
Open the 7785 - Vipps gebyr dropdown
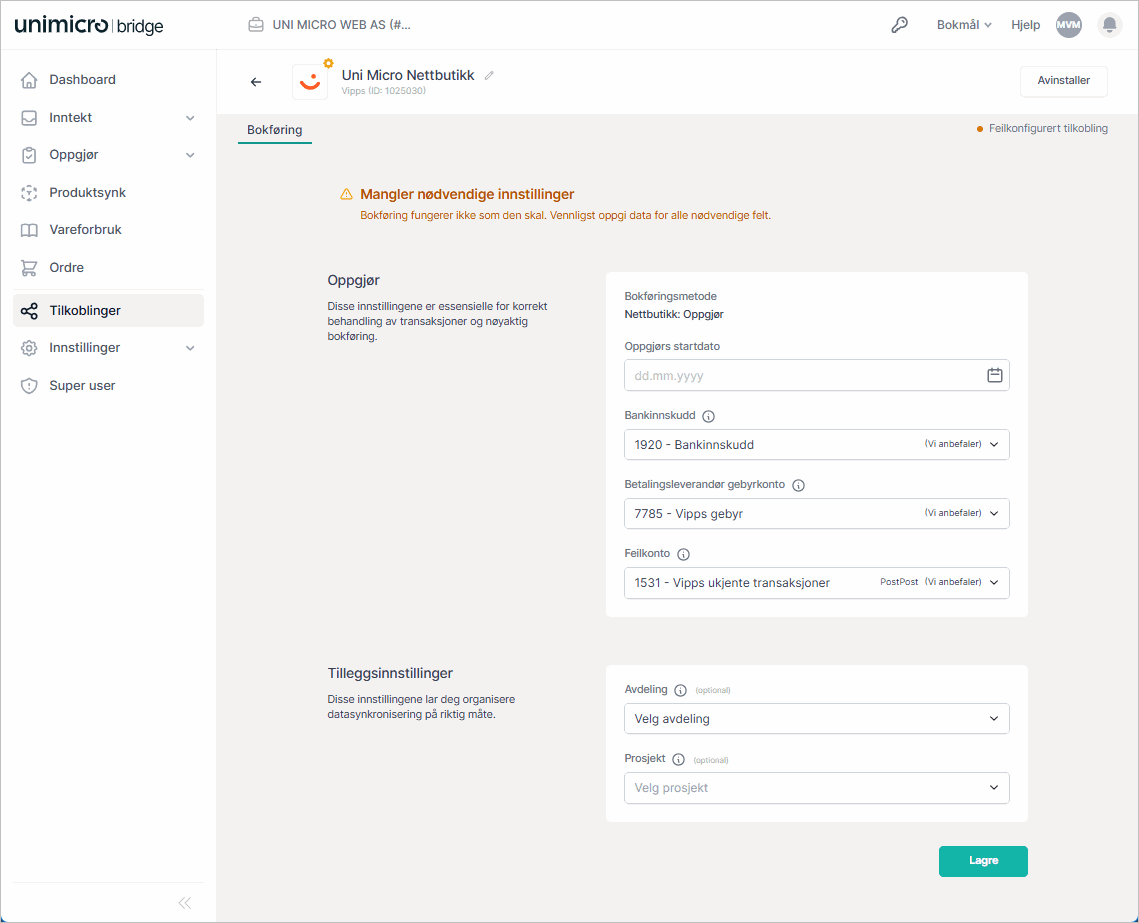point(816,513)
